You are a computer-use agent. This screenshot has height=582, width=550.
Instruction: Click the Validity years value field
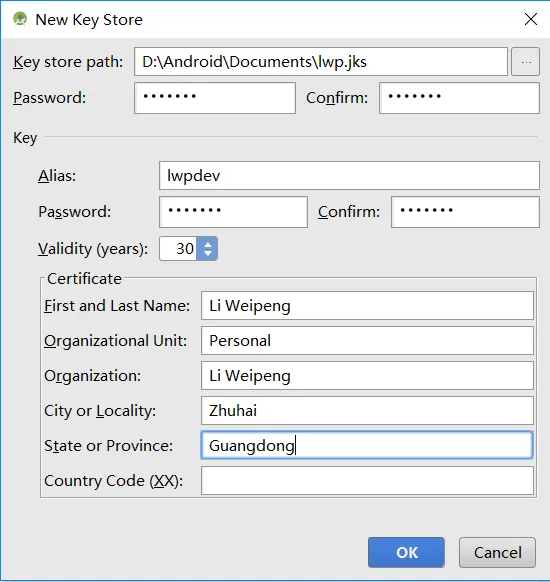(x=179, y=248)
